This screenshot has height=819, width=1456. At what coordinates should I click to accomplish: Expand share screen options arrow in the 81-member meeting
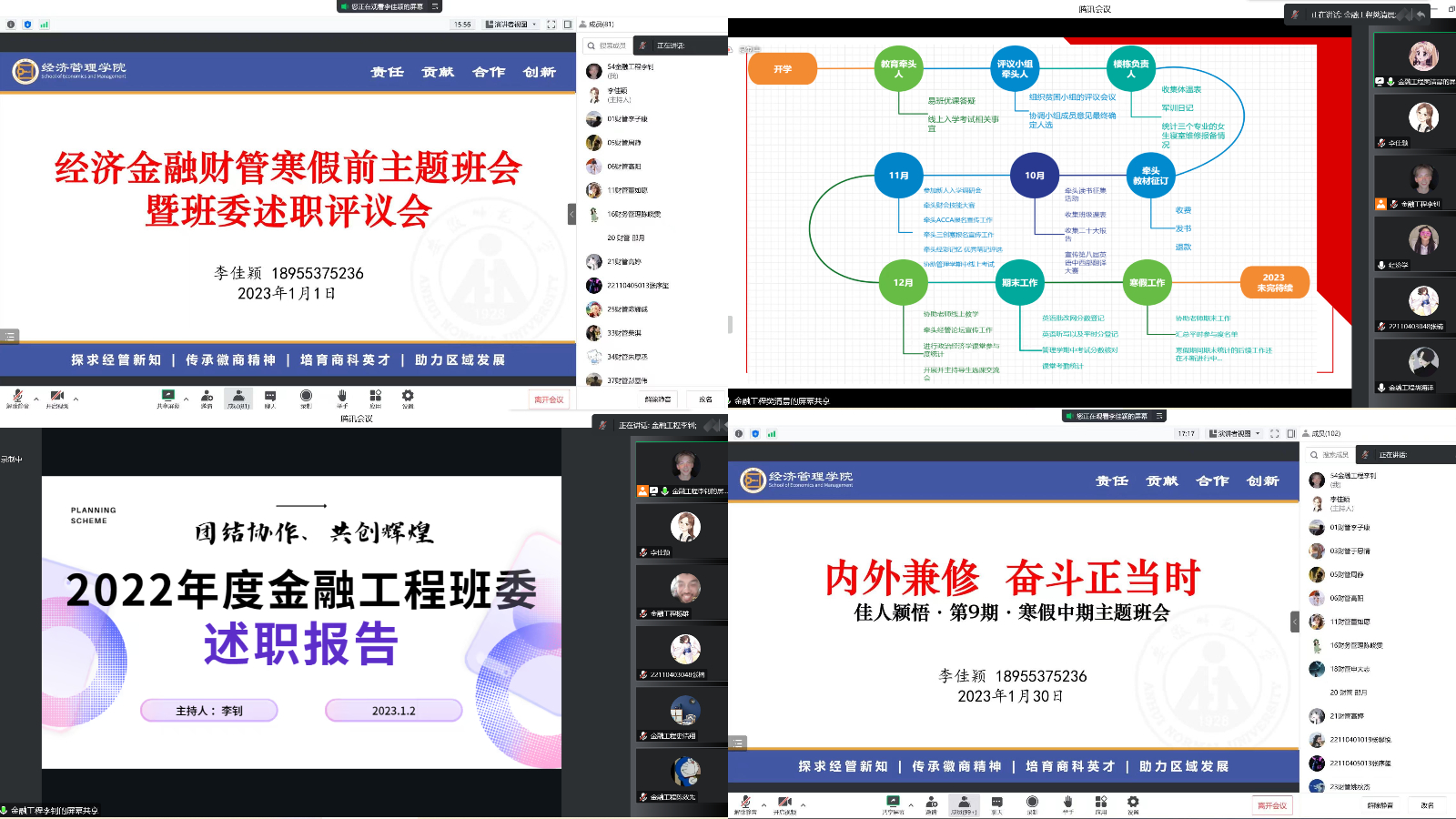click(186, 398)
